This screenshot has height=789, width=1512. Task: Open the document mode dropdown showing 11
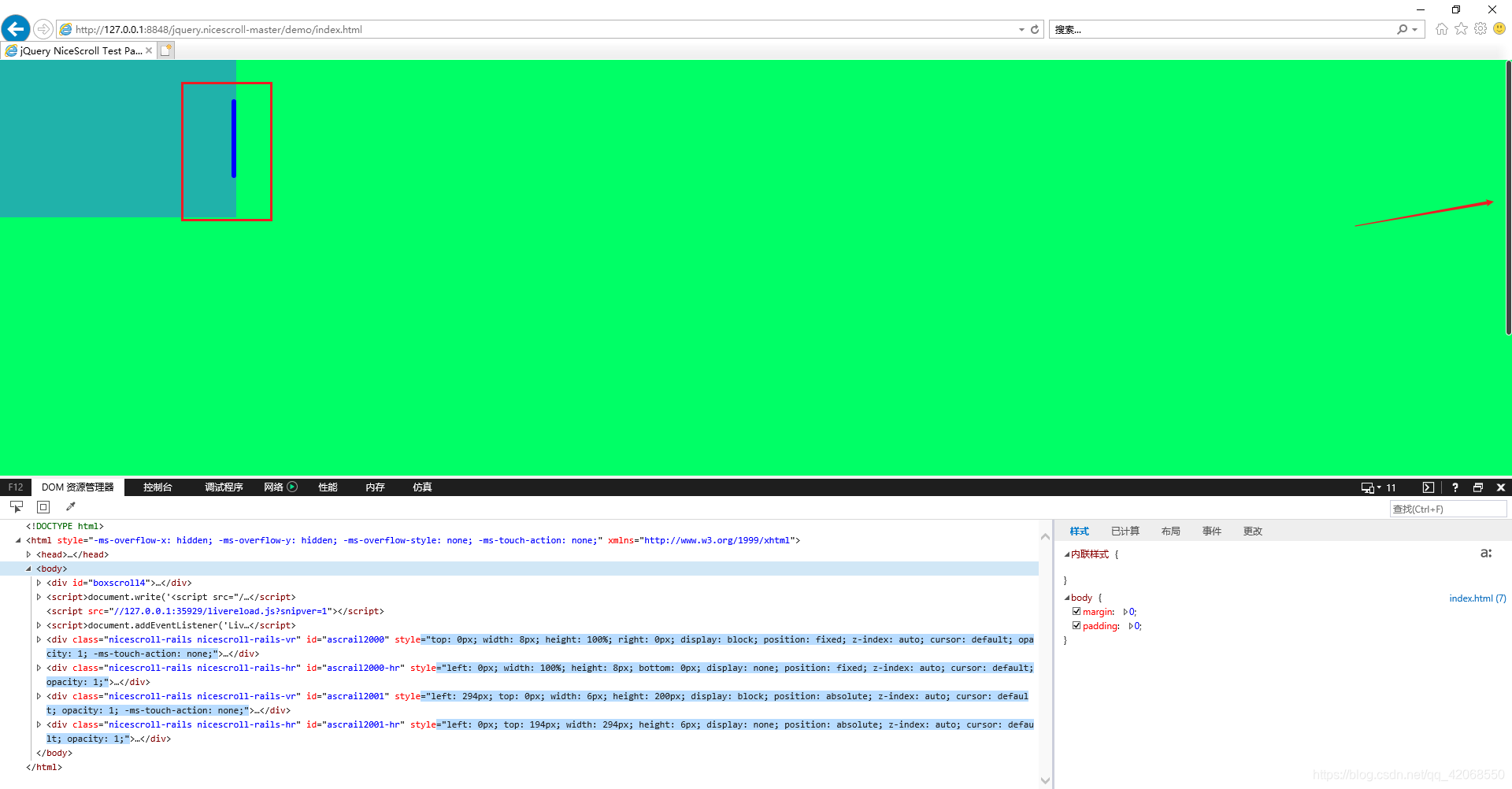(1378, 487)
